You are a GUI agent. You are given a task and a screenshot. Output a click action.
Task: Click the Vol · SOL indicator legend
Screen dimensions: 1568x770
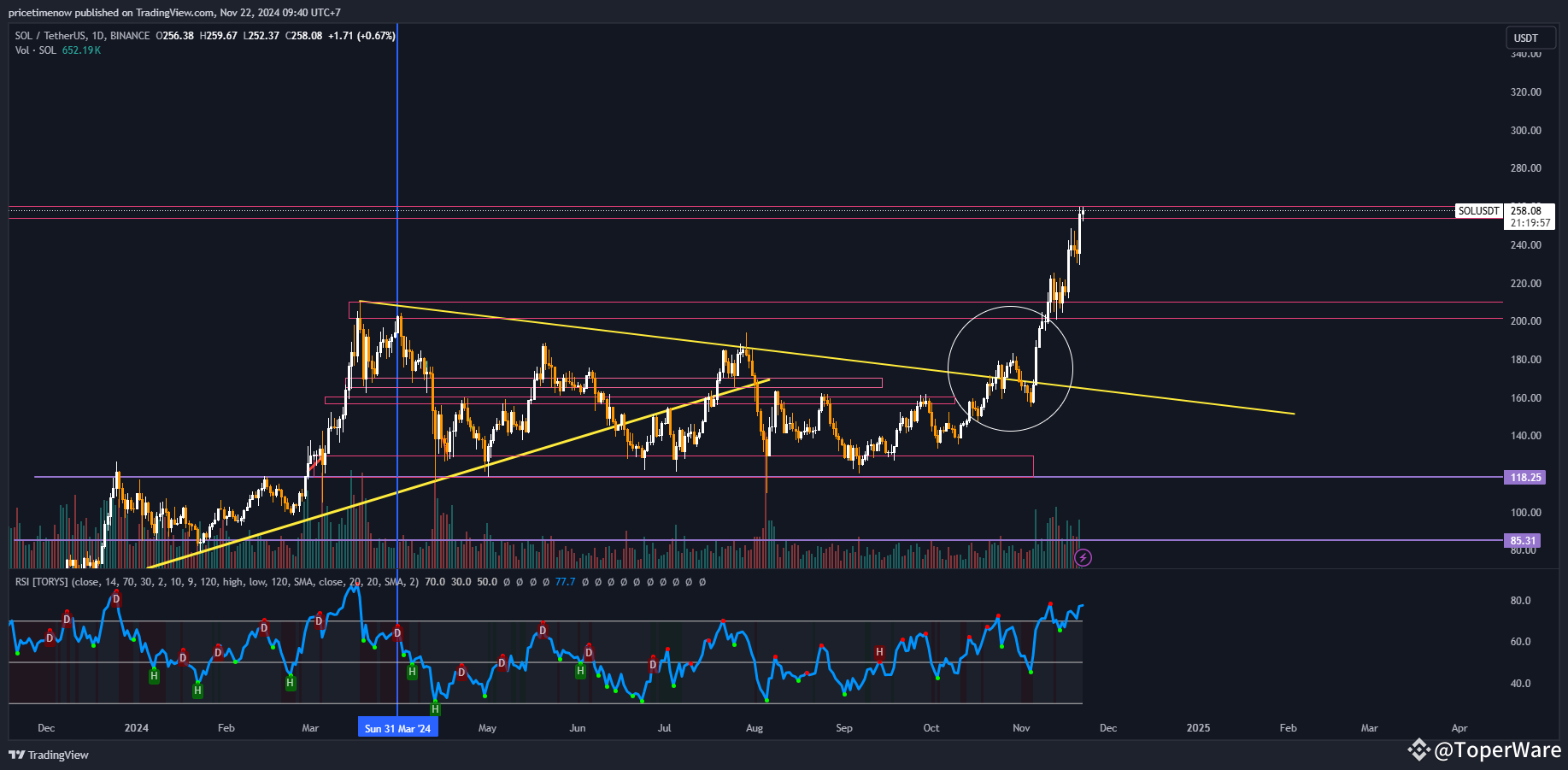[x=36, y=50]
